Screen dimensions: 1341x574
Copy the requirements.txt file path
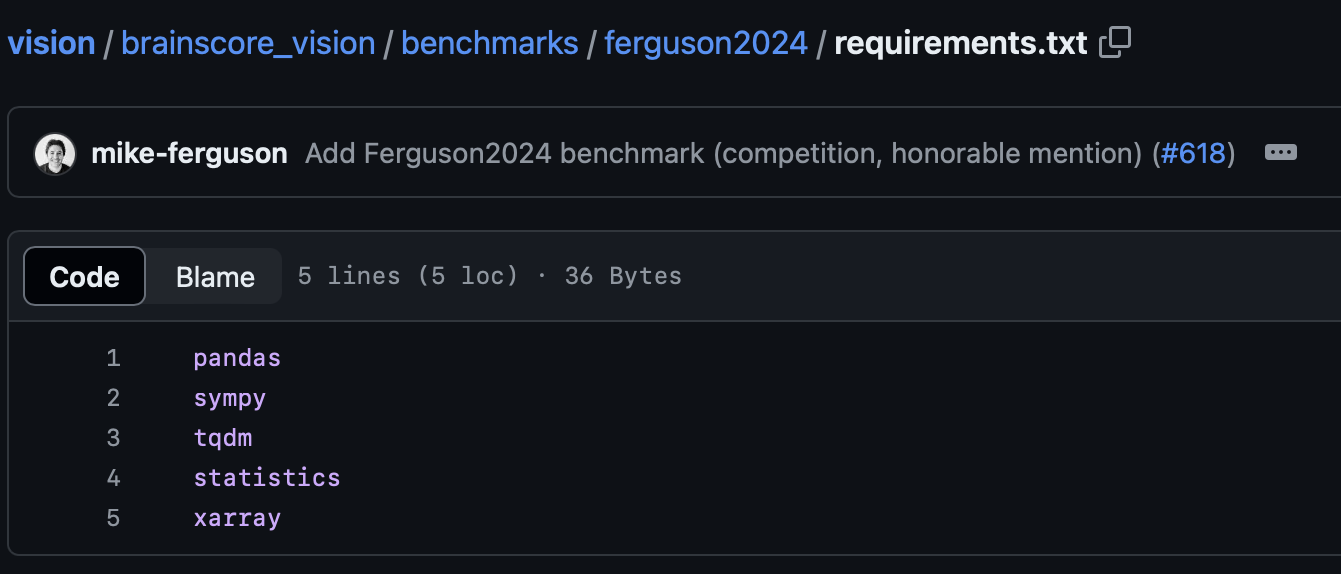click(x=1115, y=43)
